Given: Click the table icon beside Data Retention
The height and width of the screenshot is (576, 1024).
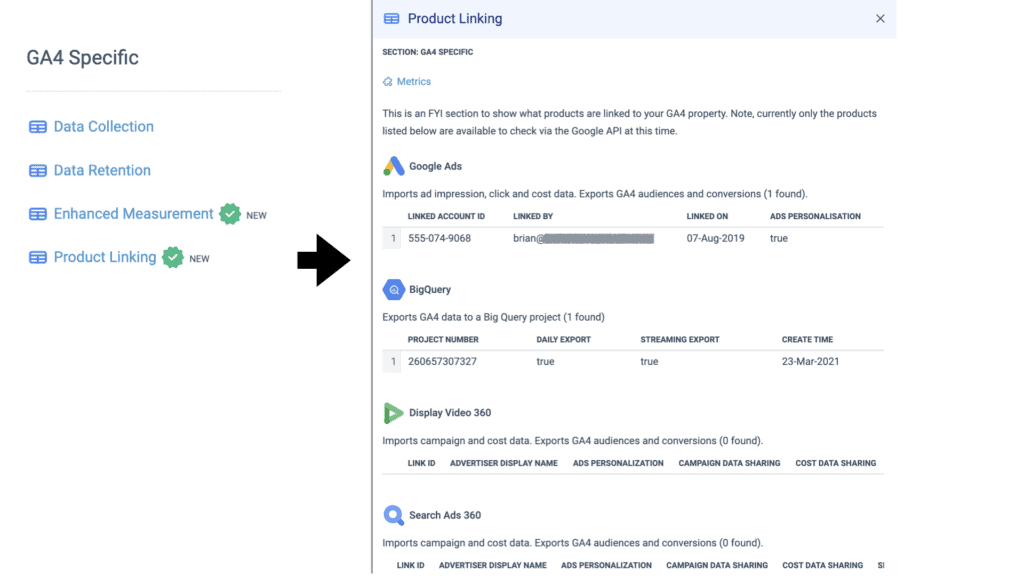Looking at the screenshot, I should (38, 170).
